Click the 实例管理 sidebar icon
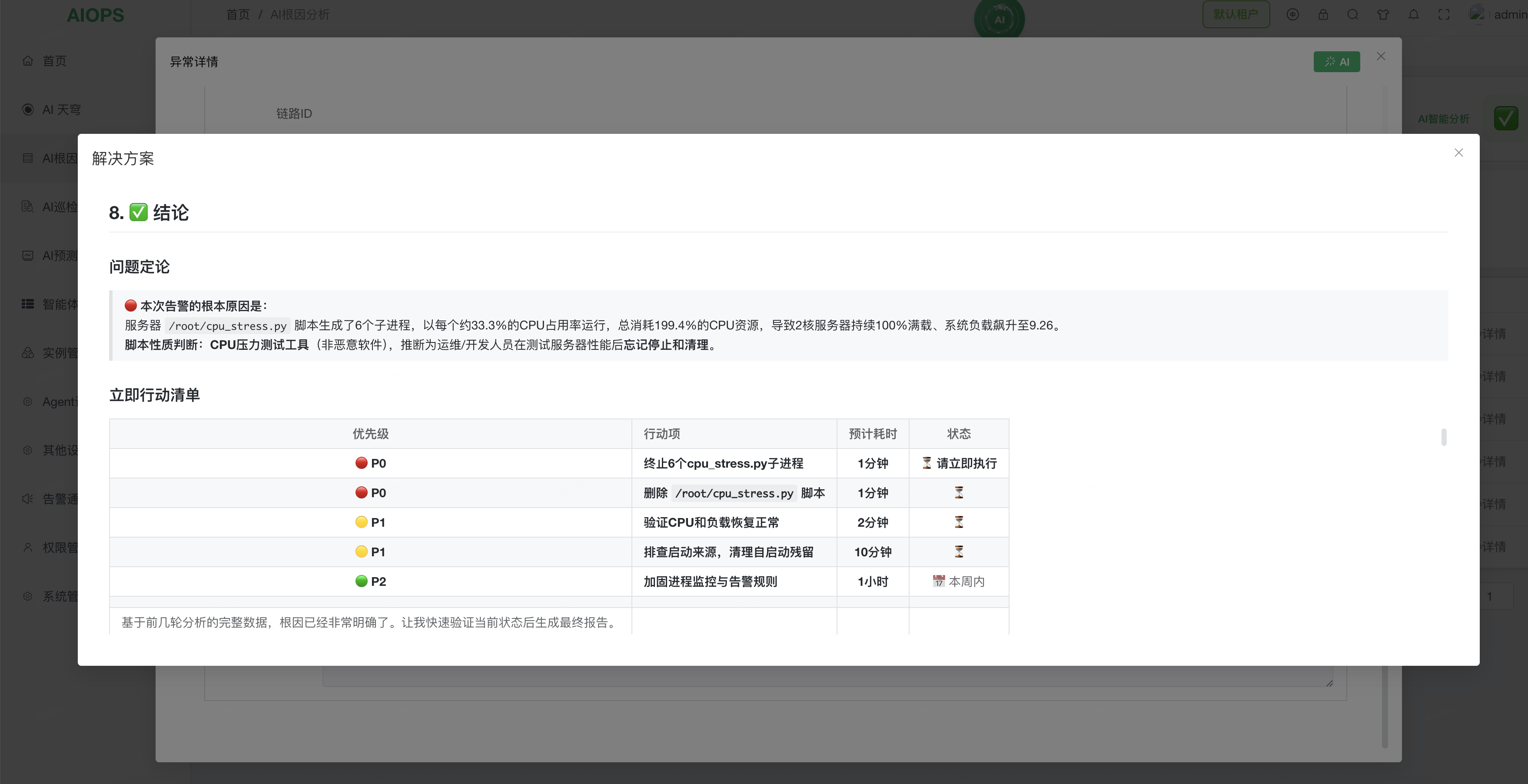Screen dimensions: 1528x784 click(x=27, y=352)
